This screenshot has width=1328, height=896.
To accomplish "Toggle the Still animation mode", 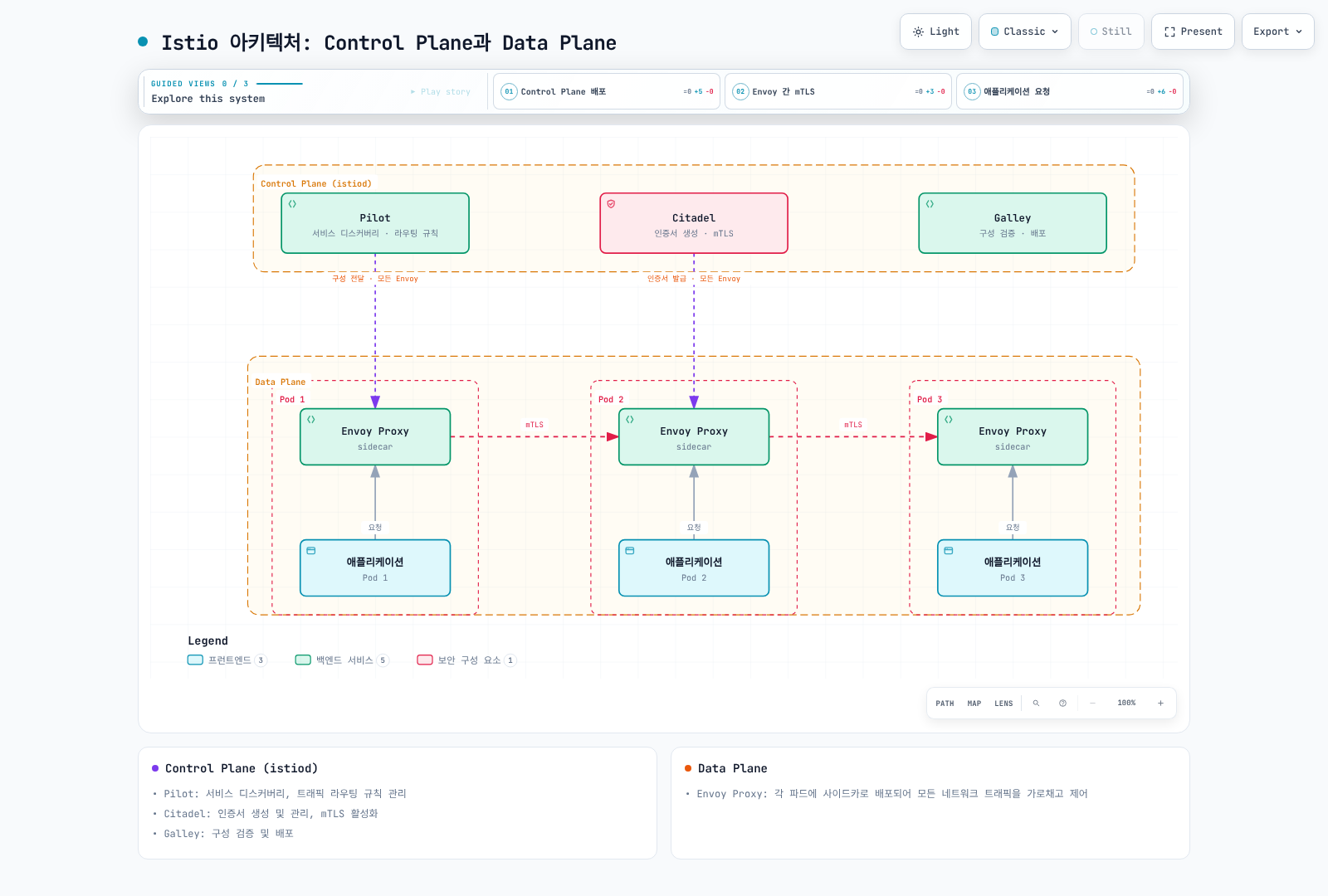I will (x=1111, y=32).
